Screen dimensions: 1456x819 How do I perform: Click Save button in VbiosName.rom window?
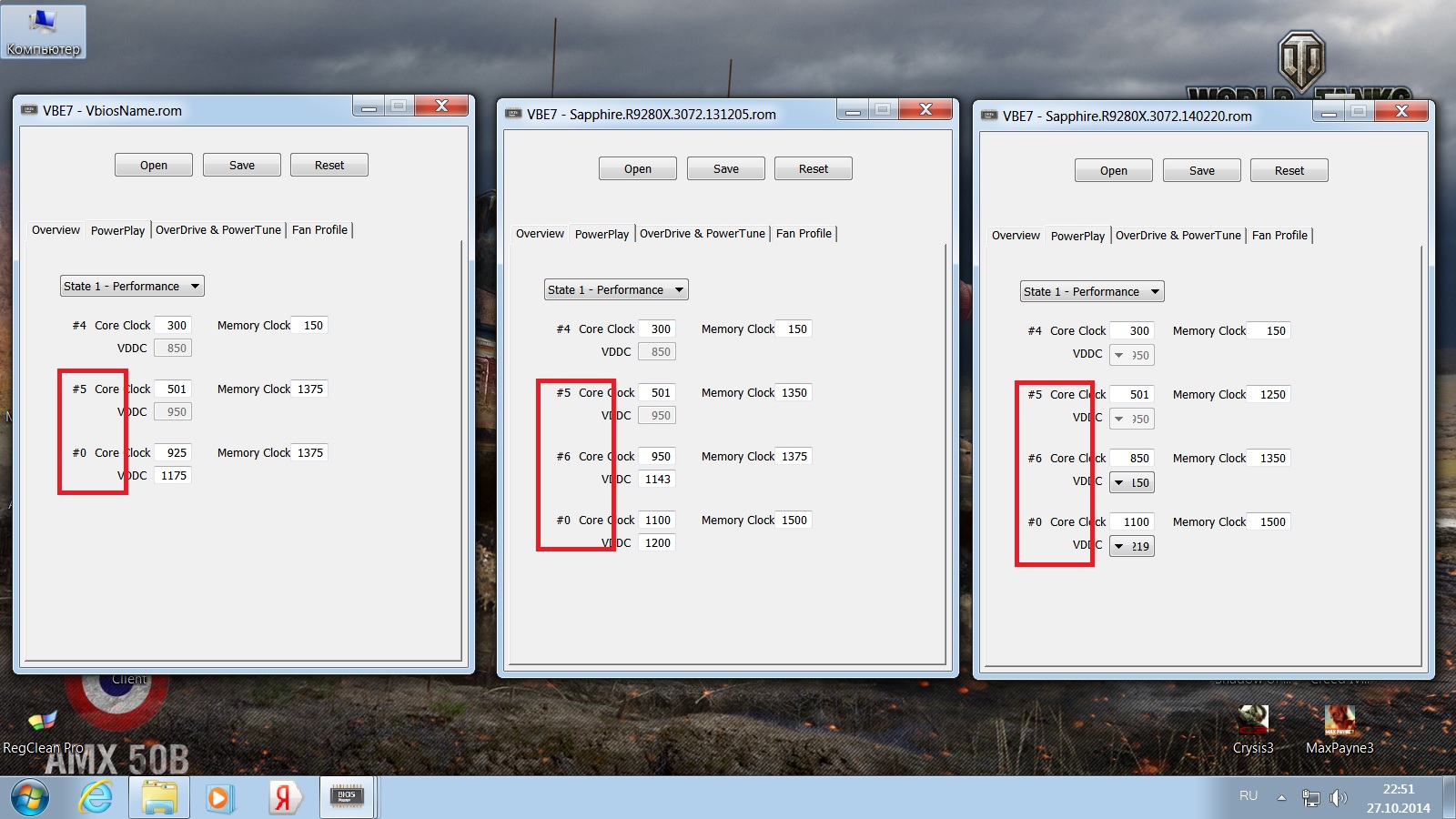(242, 165)
